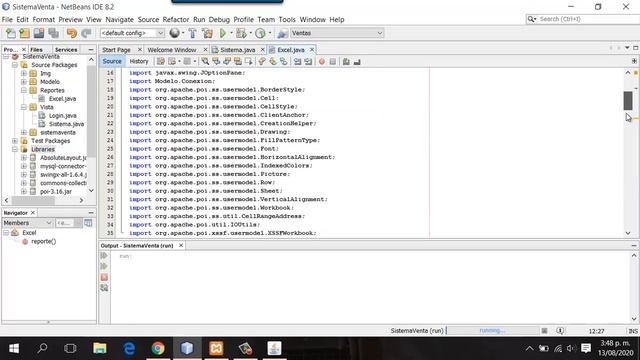This screenshot has height=360, width=640.
Task: Toggle INS insert mode indicator
Action: coord(633,331)
